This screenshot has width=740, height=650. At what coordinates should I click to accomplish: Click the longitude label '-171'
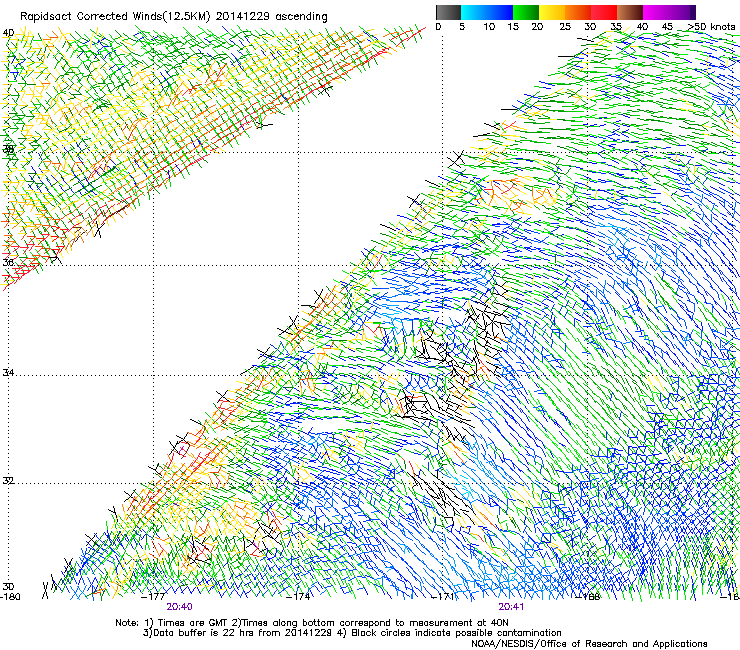click(x=444, y=596)
